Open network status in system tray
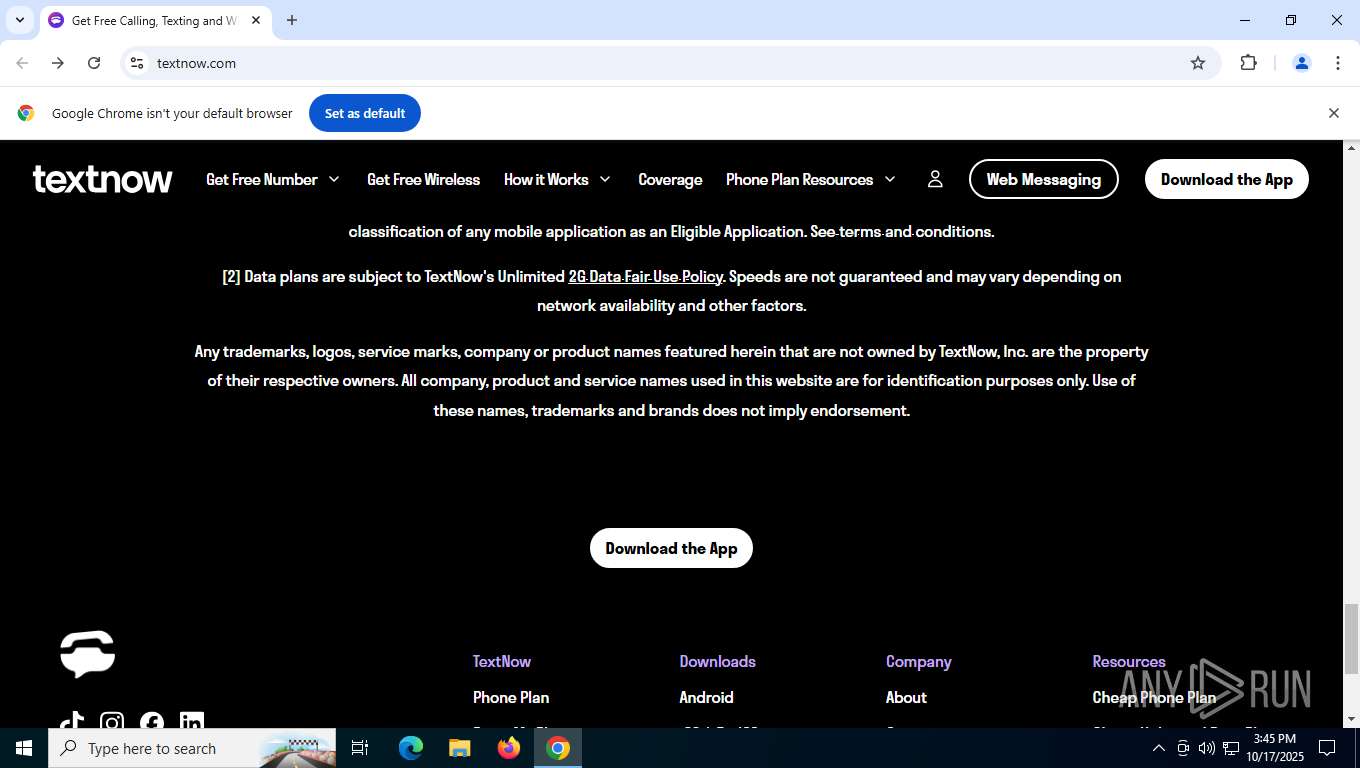Image resolution: width=1360 pixels, height=768 pixels. (1231, 748)
